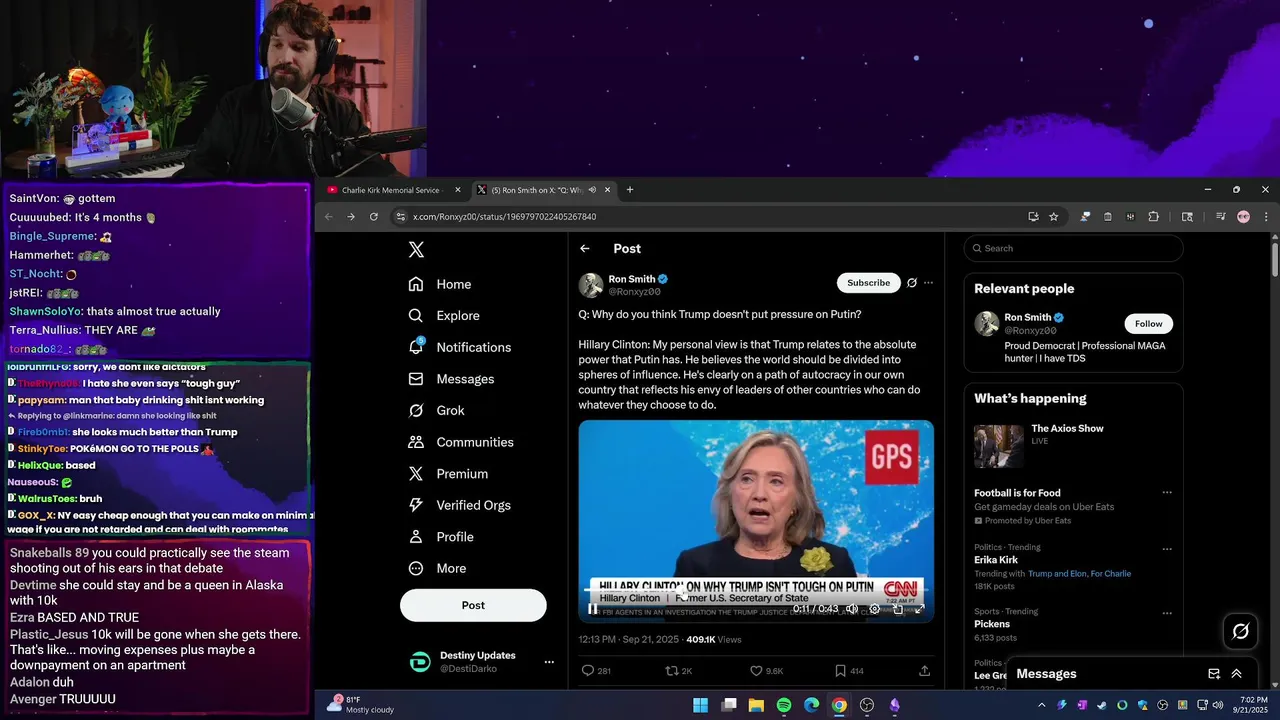Image resolution: width=1280 pixels, height=720 pixels.
Task: Click the address bar URL
Action: click(x=505, y=217)
